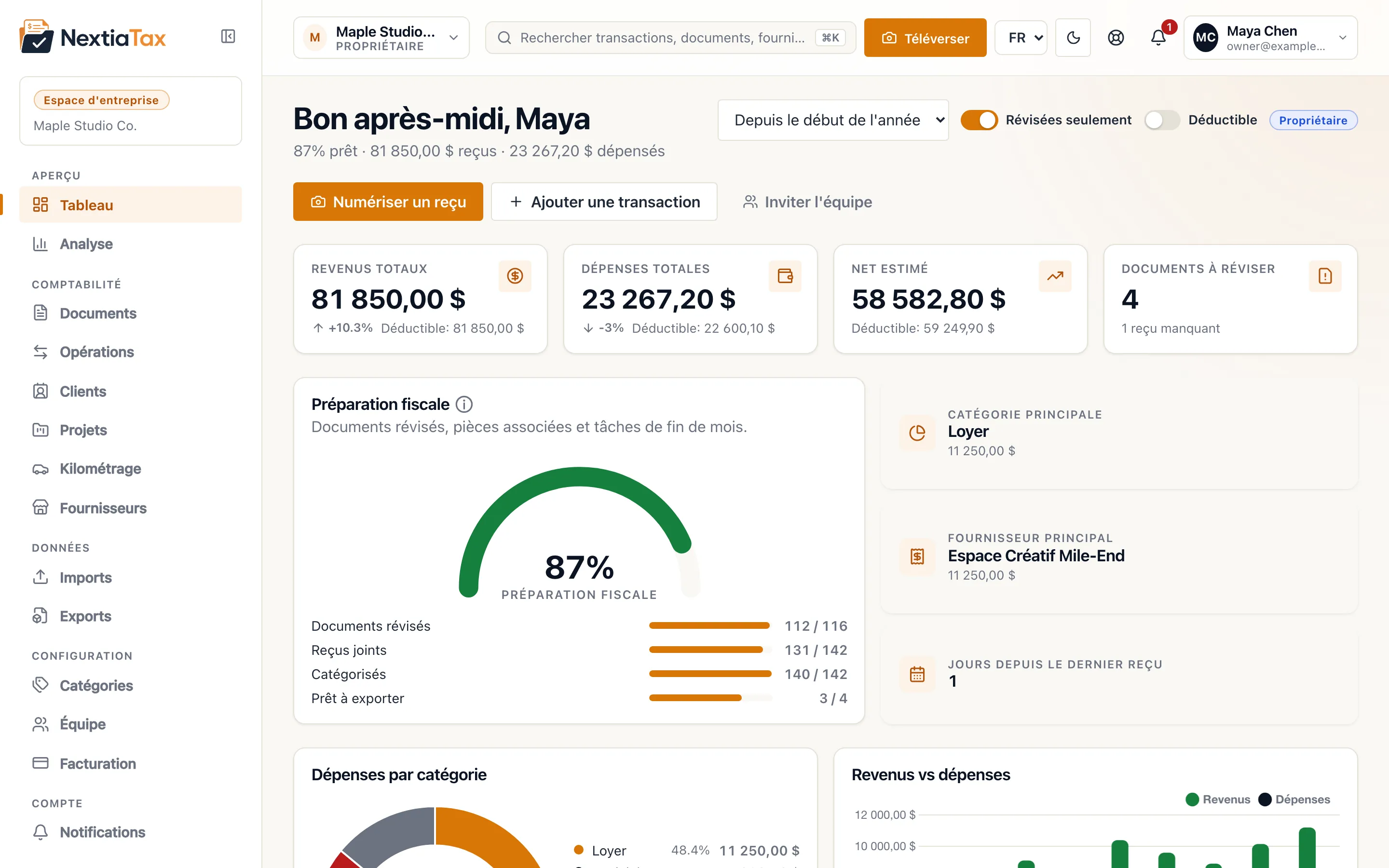
Task: Click the file alert icon on Documents à réviser
Action: click(x=1325, y=276)
